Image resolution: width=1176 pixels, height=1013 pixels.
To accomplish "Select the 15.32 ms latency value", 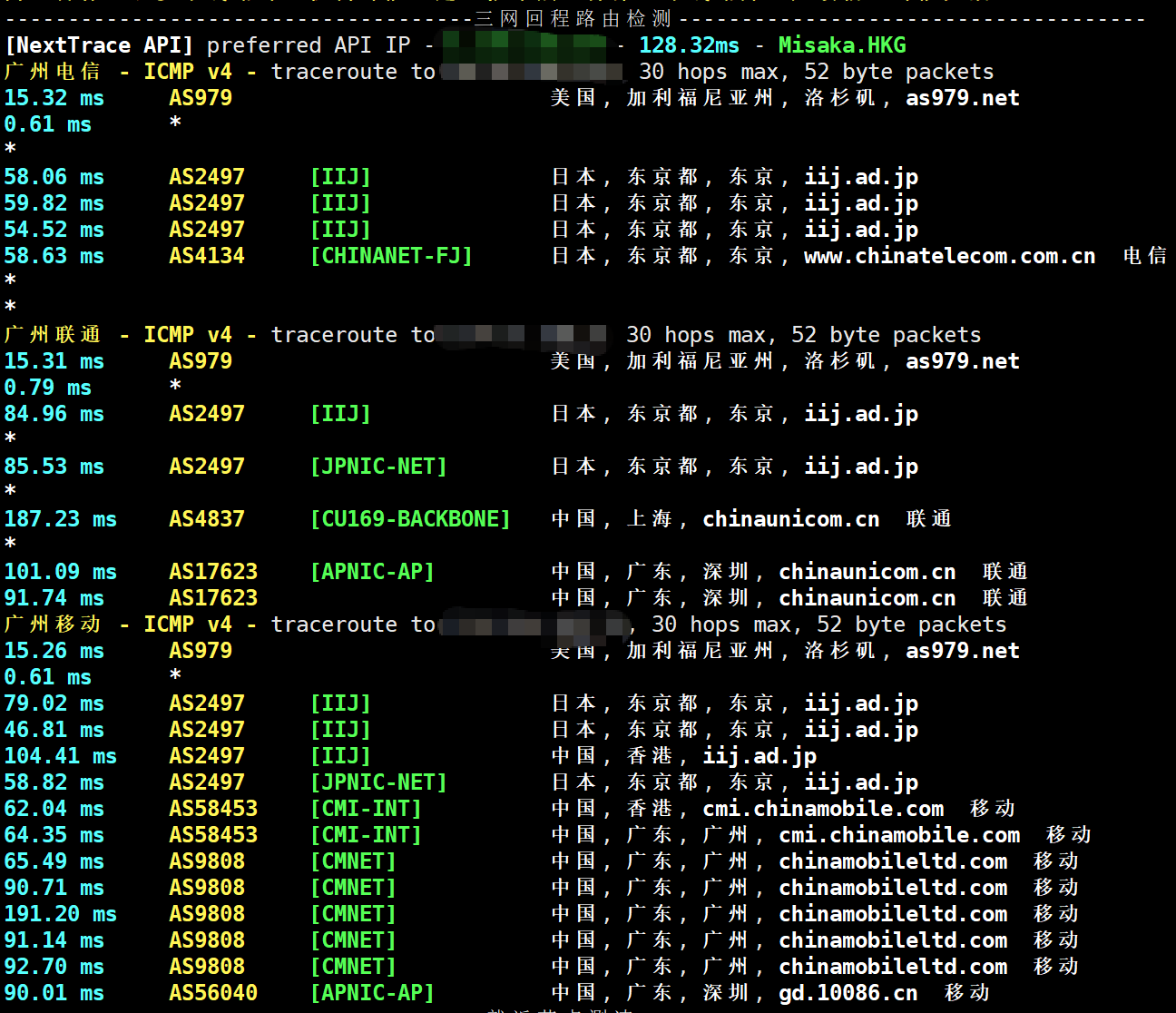I will pyautogui.click(x=54, y=98).
